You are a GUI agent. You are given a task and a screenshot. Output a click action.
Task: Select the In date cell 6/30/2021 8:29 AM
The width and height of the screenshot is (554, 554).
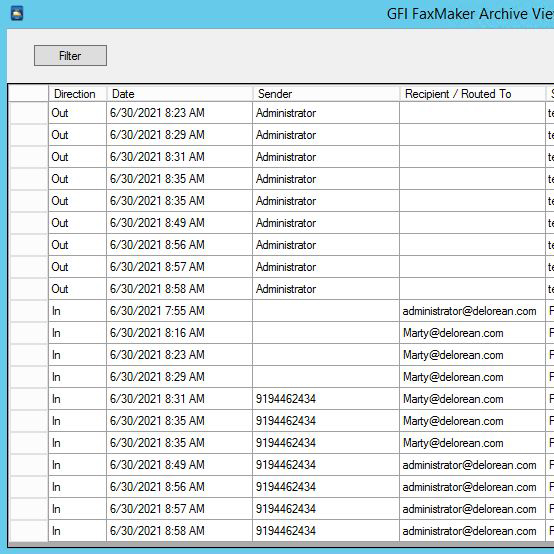pos(179,377)
